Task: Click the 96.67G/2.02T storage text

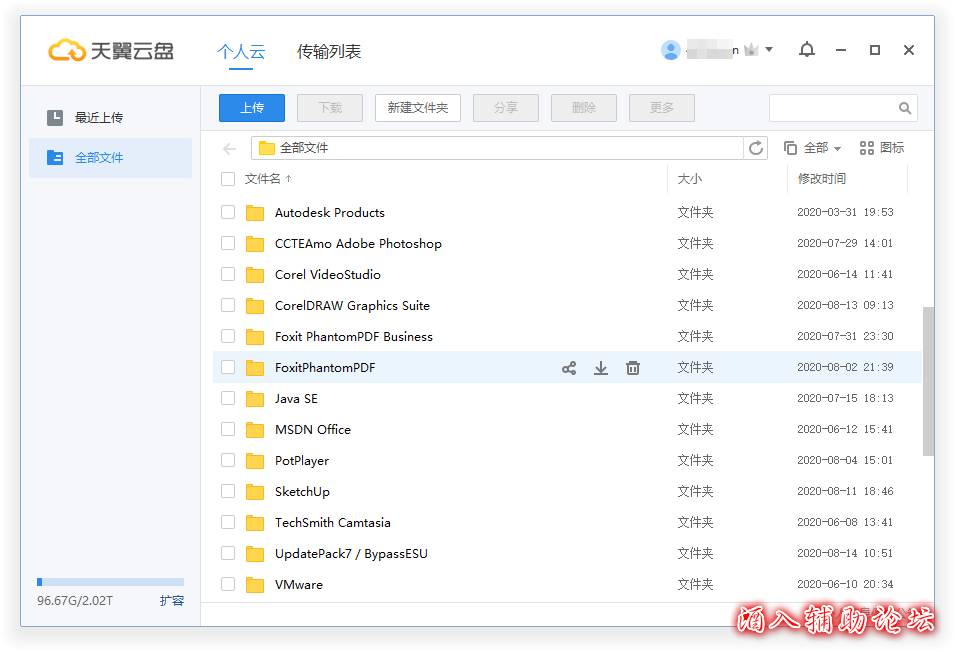Action: (x=75, y=601)
